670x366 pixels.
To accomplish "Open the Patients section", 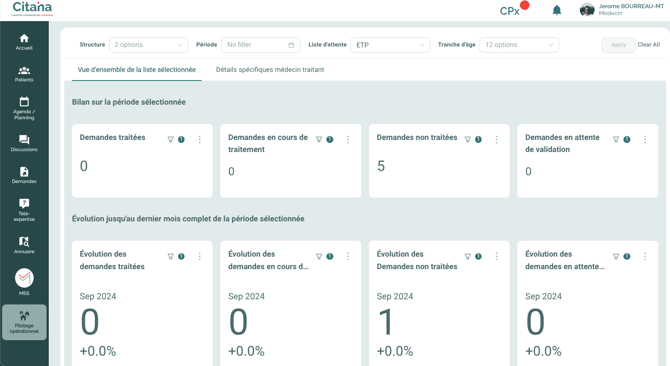I will pos(24,74).
